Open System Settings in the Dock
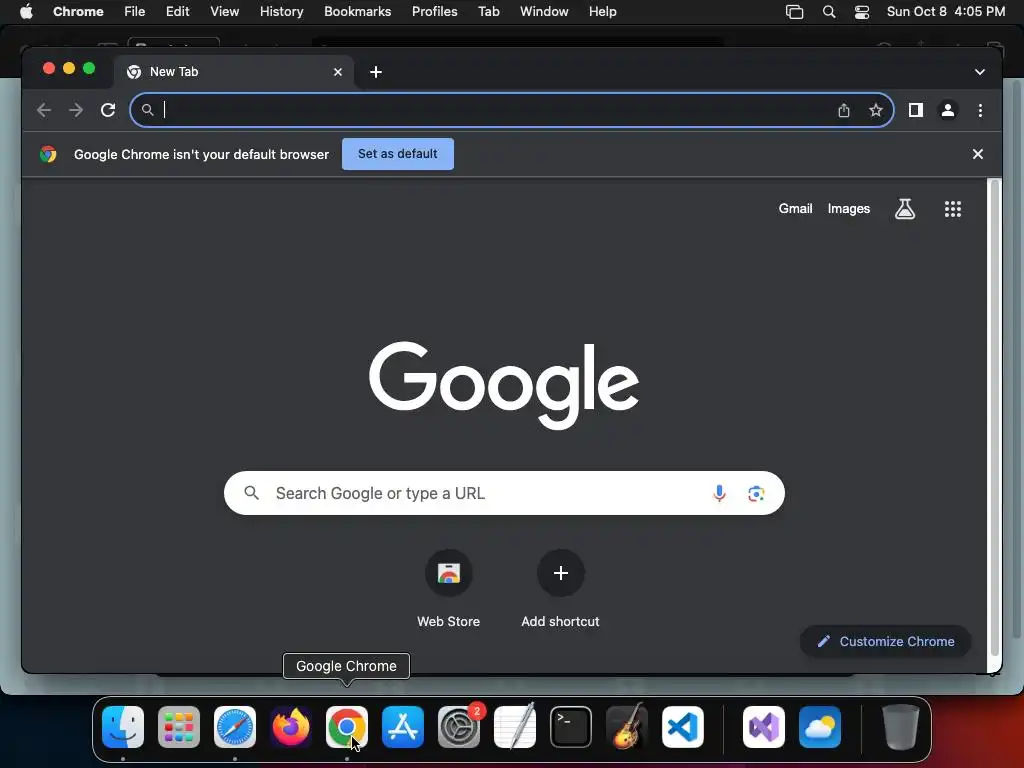Viewport: 1024px width, 768px height. point(459,727)
